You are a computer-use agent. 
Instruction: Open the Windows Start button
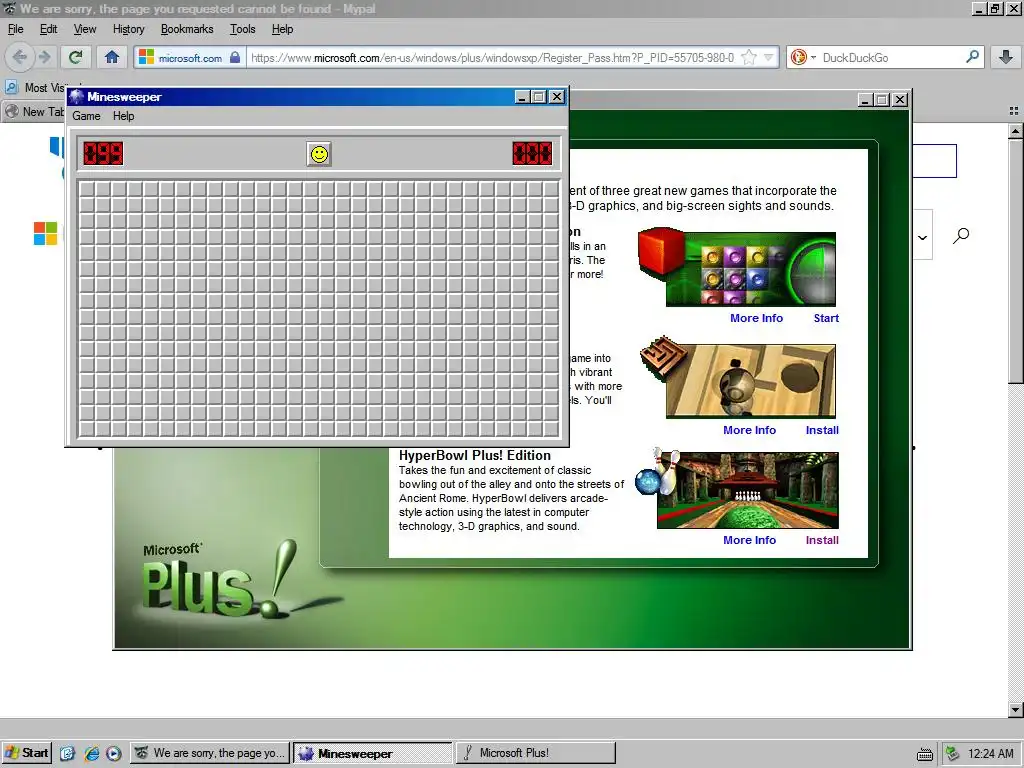26,753
